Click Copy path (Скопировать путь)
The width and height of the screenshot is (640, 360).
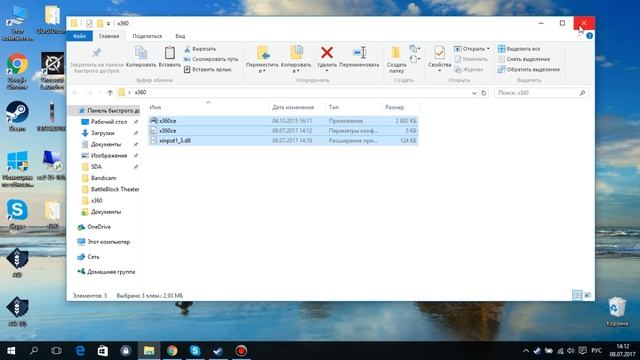click(x=211, y=59)
